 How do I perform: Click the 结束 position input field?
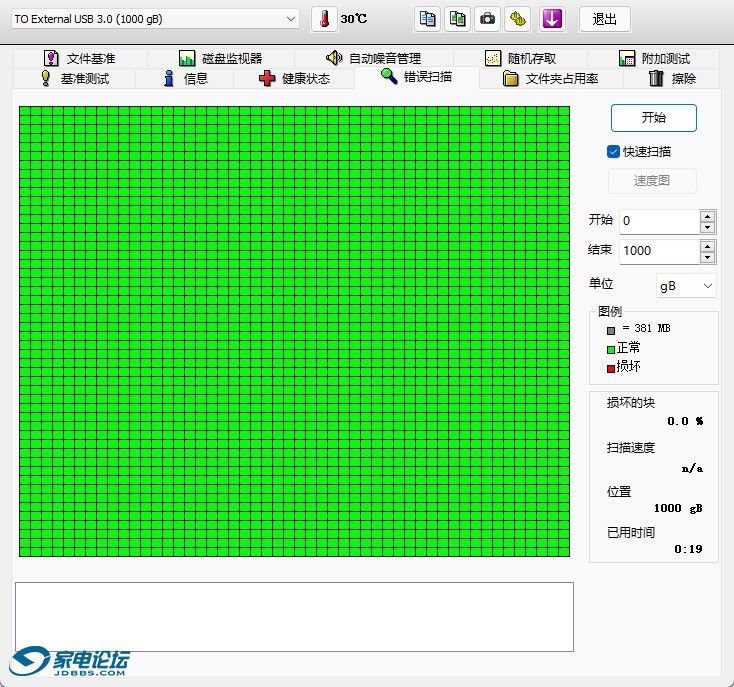[x=660, y=251]
